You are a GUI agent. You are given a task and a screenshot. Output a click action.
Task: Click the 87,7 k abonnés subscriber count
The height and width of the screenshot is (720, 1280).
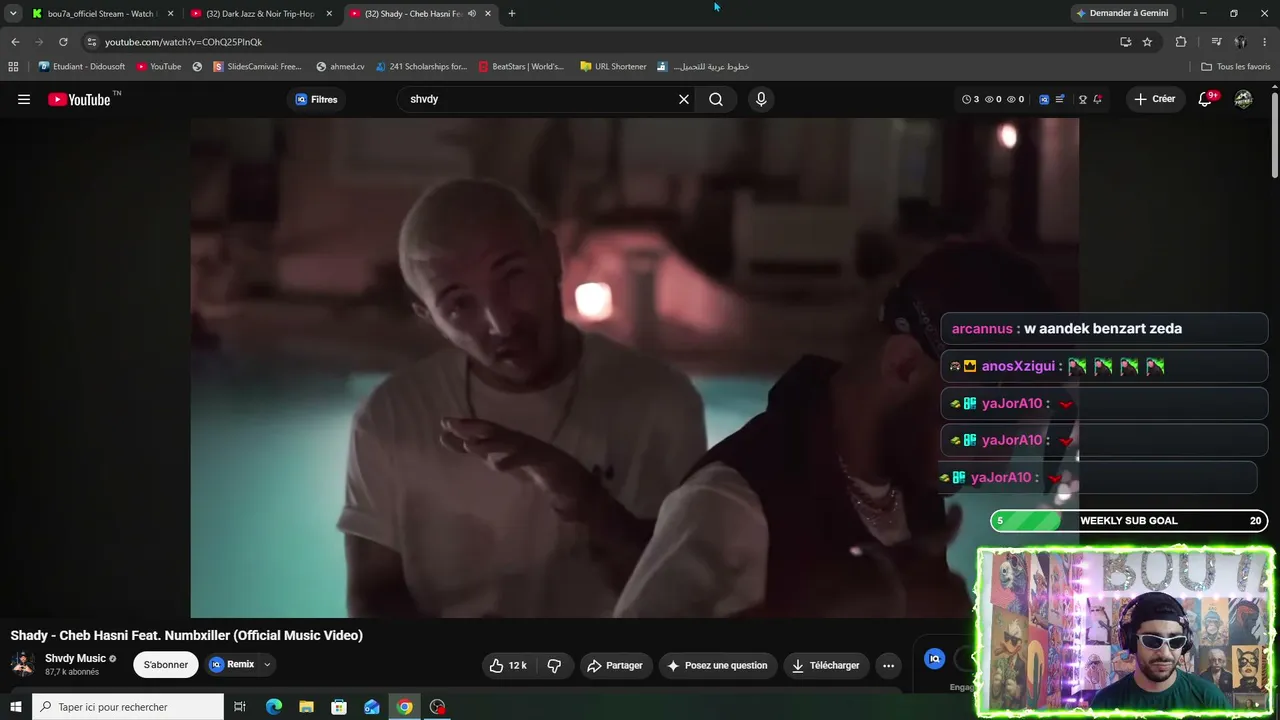click(72, 672)
